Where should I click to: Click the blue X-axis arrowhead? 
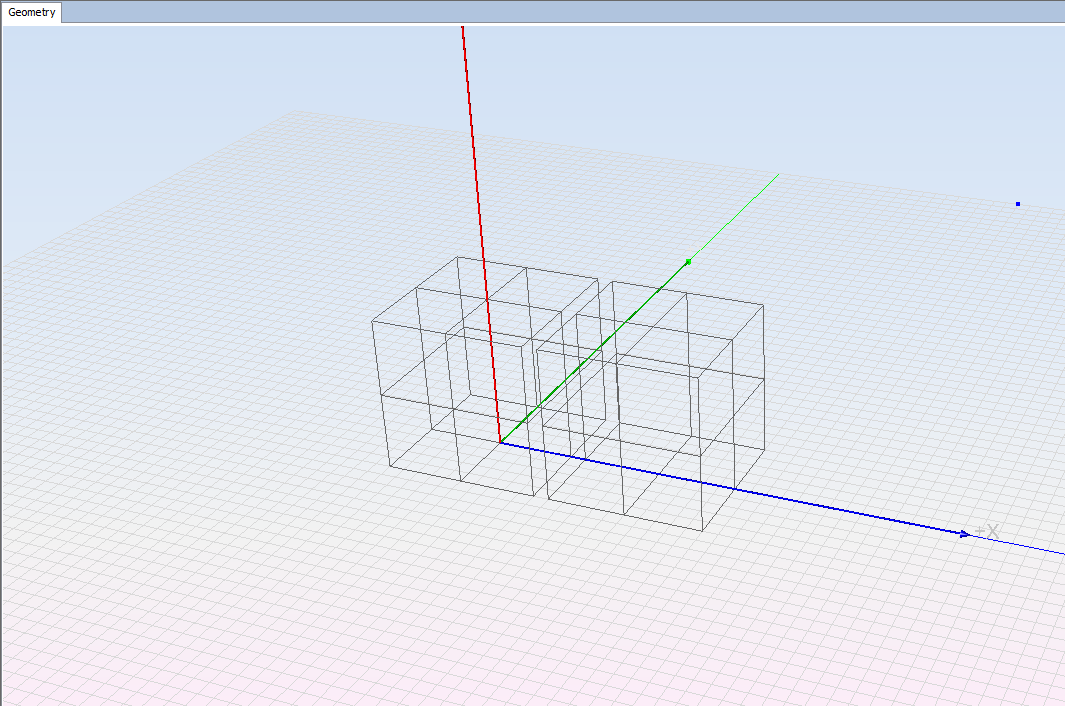[x=964, y=533]
